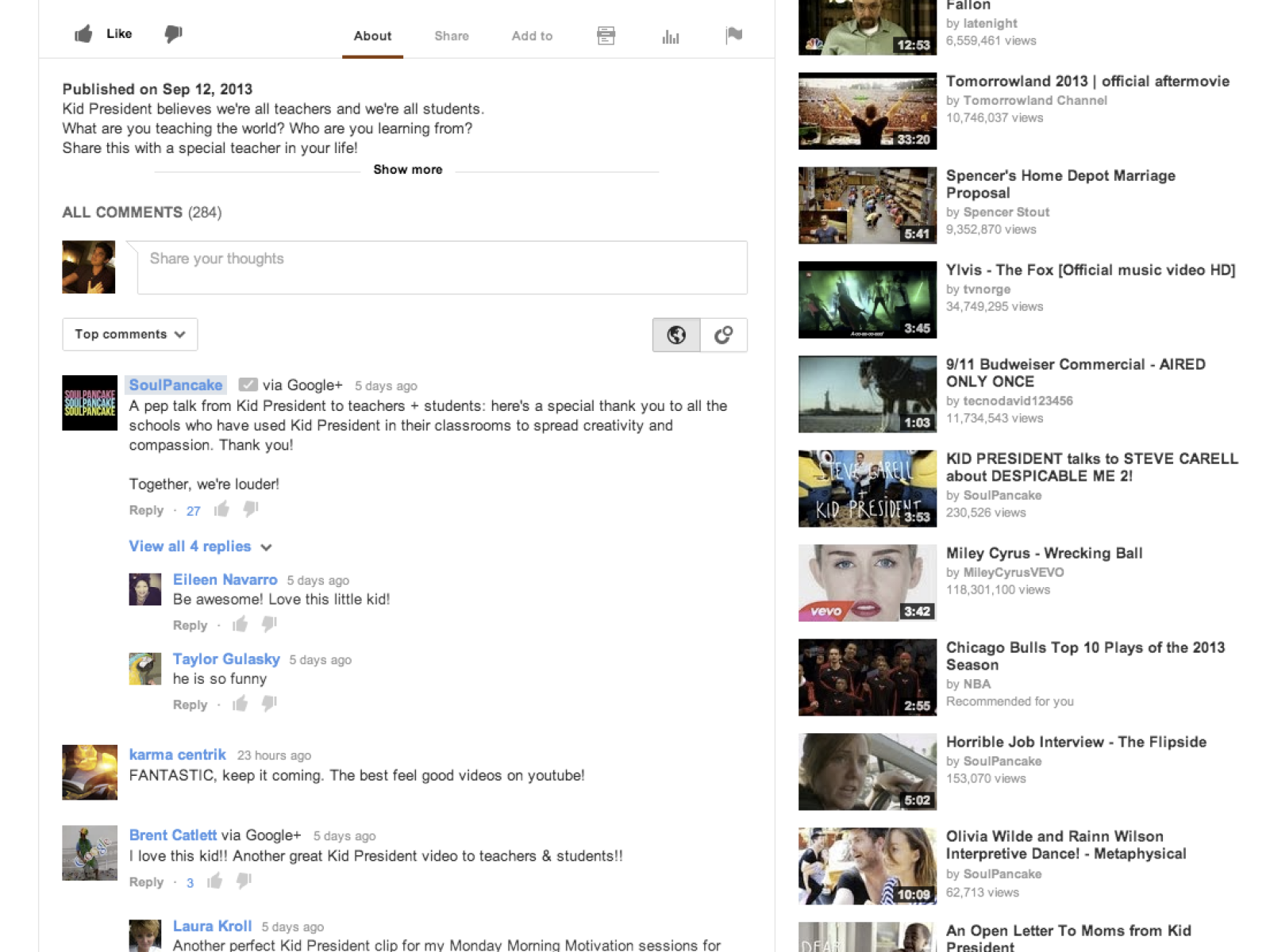Viewport: 1270px width, 952px height.
Task: Reply to Eileen Navarro's comment
Action: [190, 625]
